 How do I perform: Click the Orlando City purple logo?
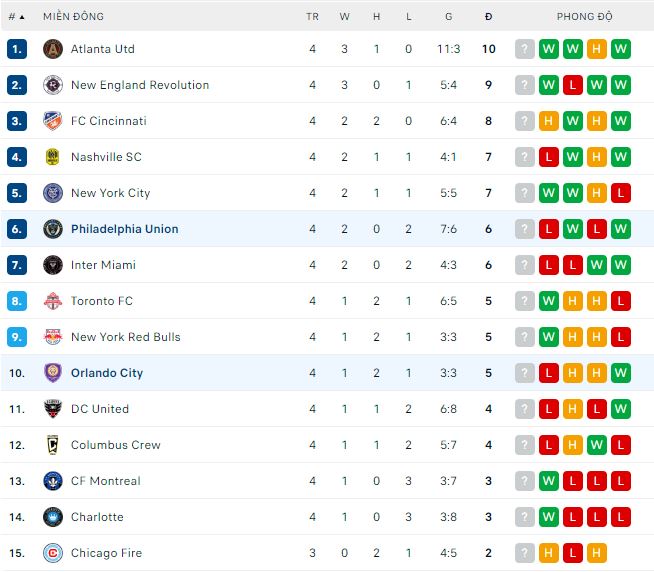[x=53, y=373]
